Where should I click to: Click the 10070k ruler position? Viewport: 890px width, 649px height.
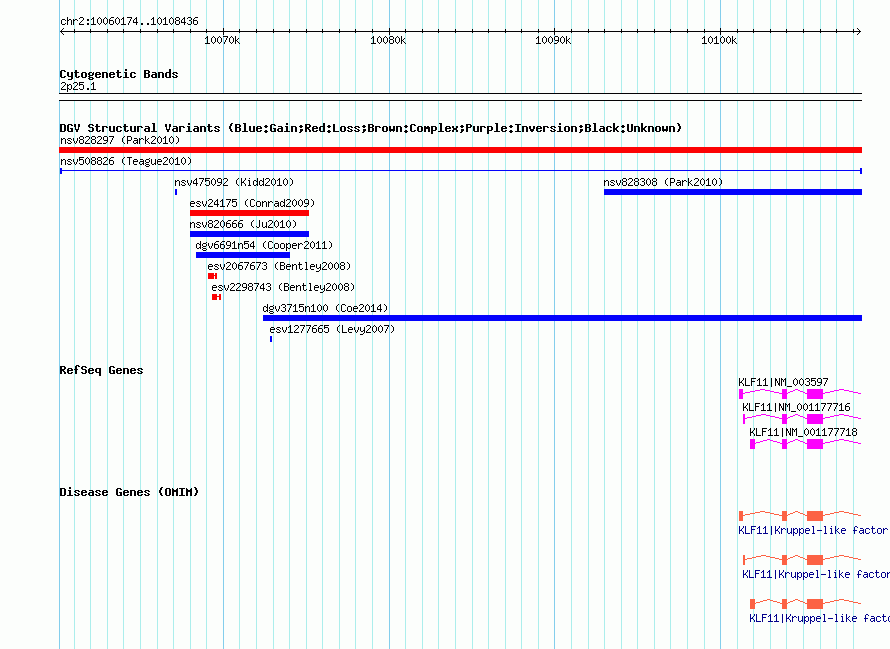point(223,40)
